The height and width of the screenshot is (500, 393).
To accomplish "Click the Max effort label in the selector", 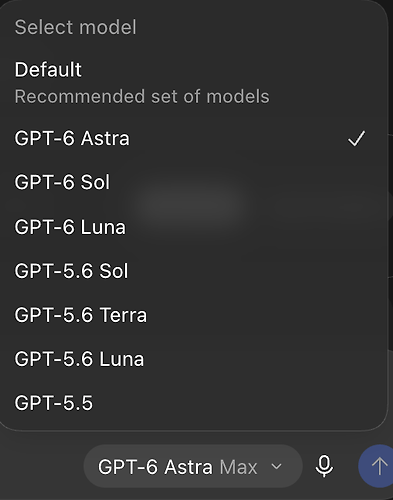I will tap(238, 467).
